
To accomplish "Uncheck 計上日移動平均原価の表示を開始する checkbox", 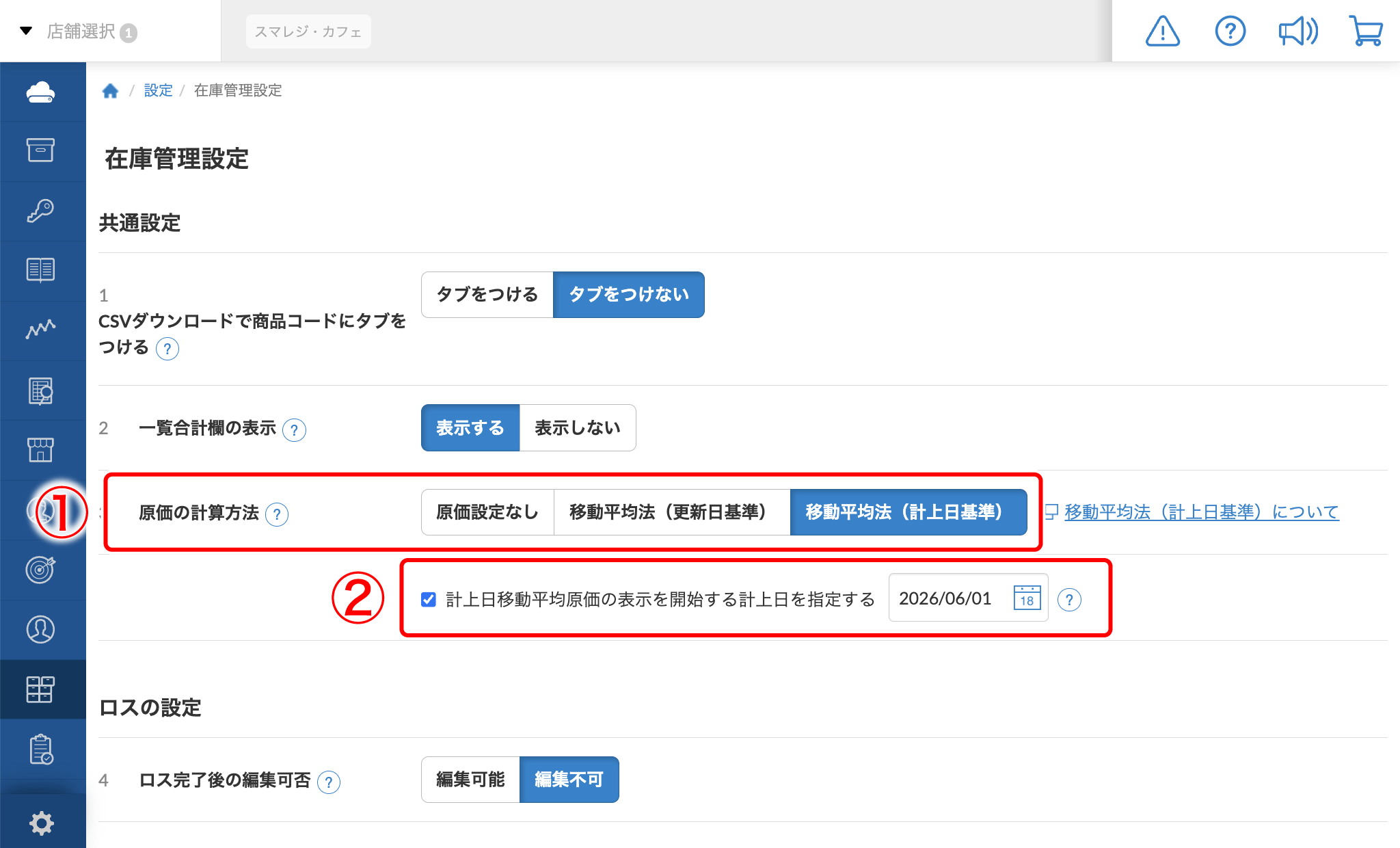I will pos(429,600).
